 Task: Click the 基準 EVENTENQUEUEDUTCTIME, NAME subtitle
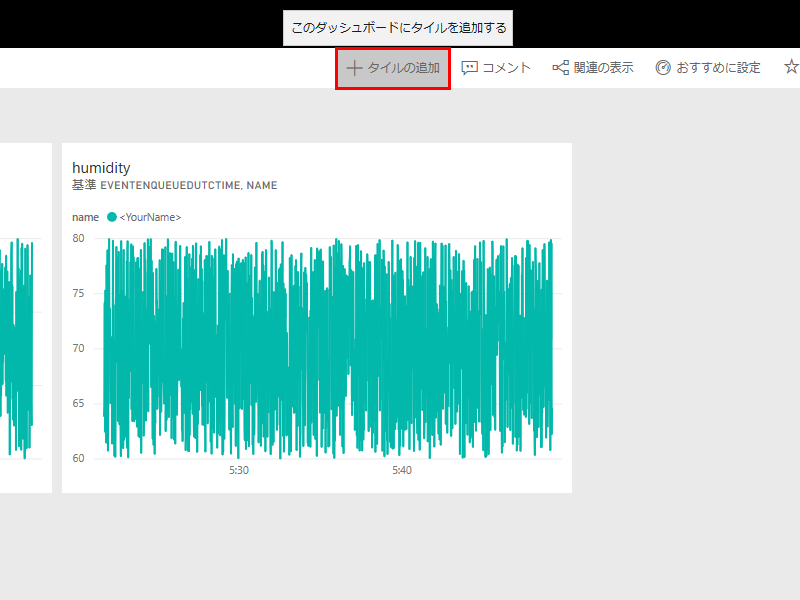(174, 186)
